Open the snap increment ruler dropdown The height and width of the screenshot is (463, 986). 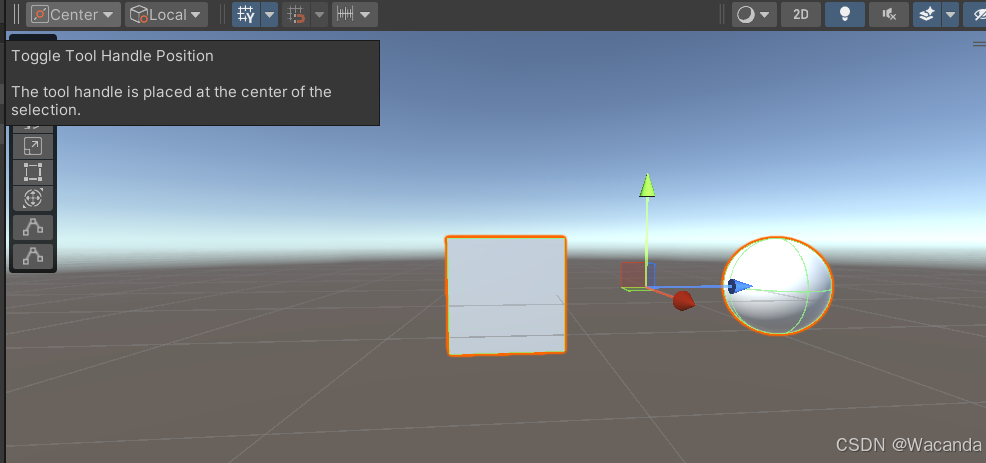point(355,14)
